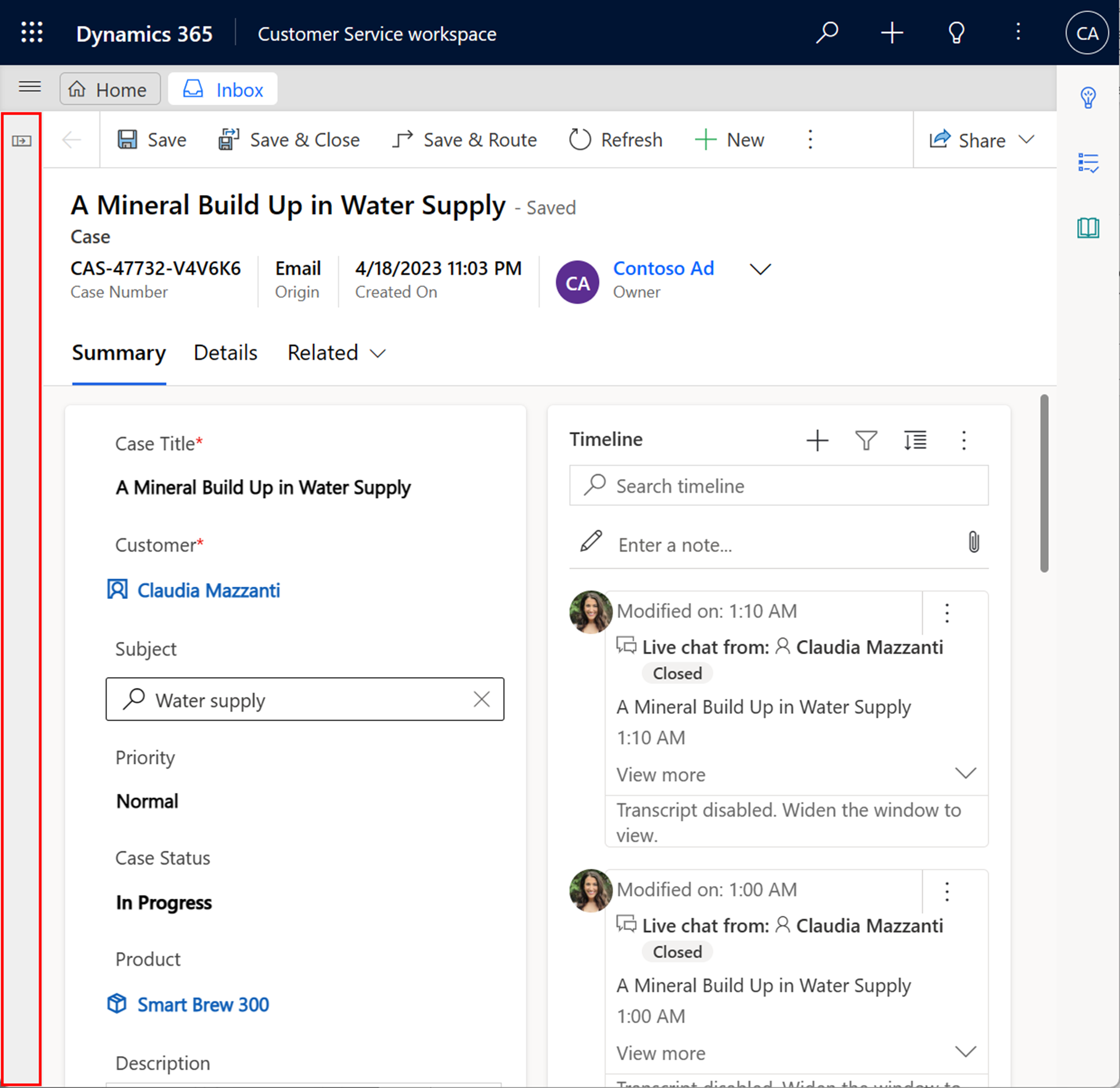This screenshot has height=1088, width=1120.
Task: Click the command bar overflow dots
Action: 810,139
